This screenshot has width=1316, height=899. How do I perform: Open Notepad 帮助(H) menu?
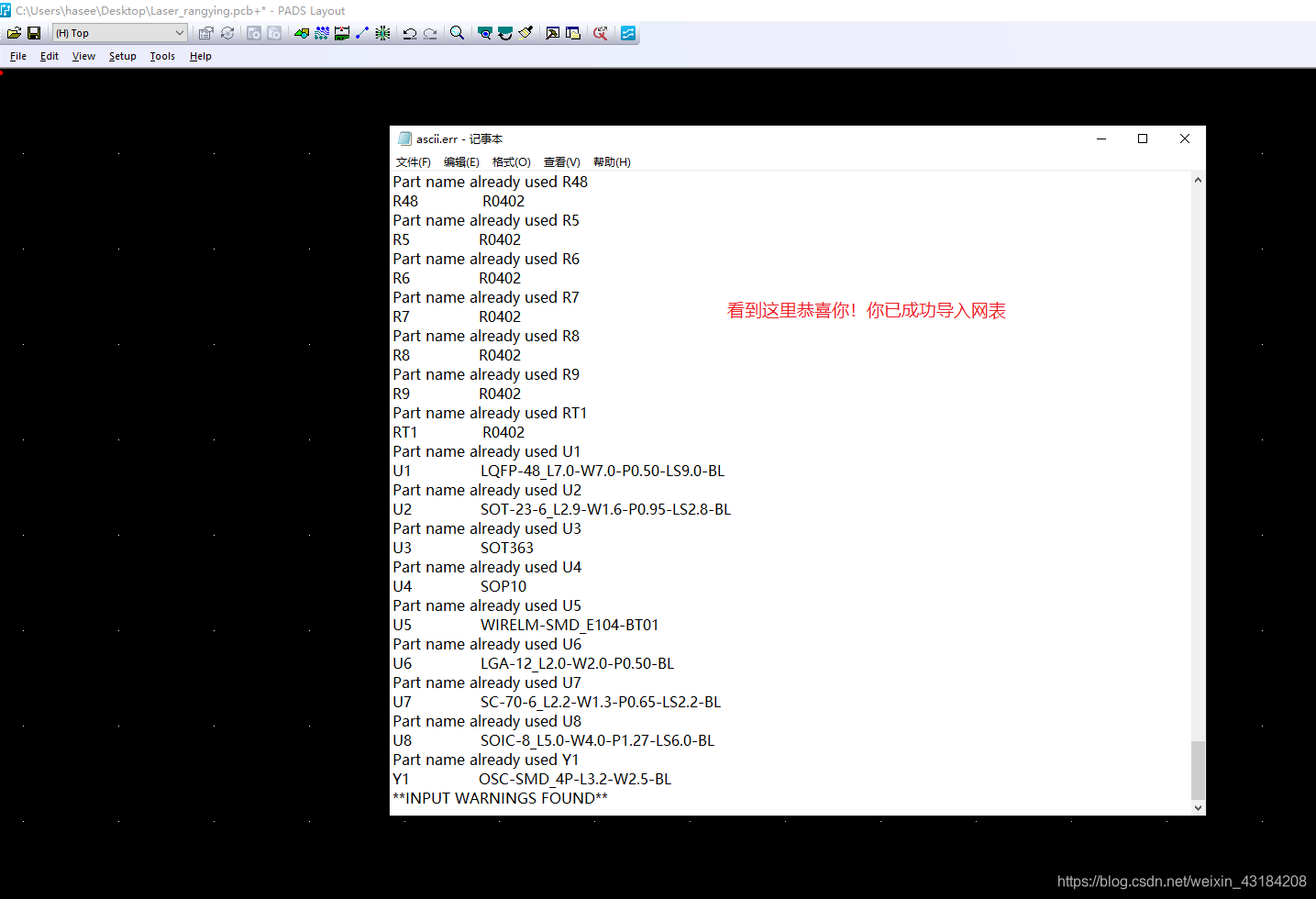click(612, 162)
